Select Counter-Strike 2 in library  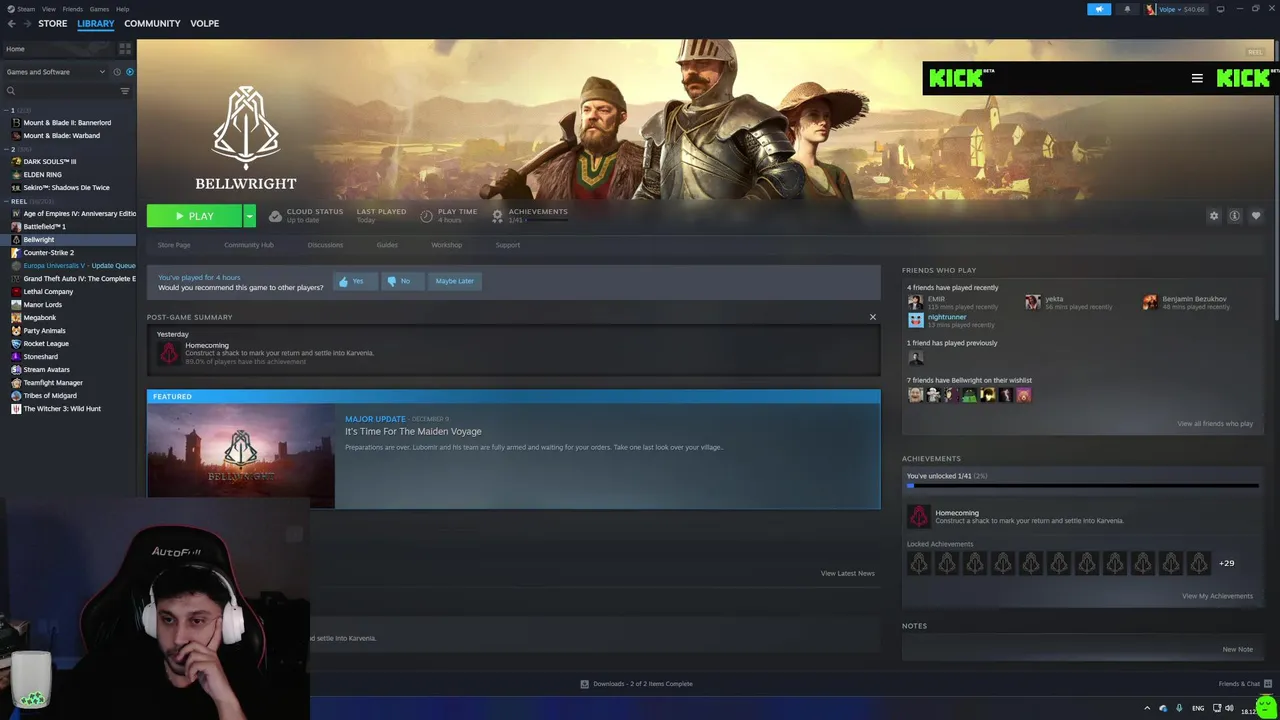click(x=48, y=252)
